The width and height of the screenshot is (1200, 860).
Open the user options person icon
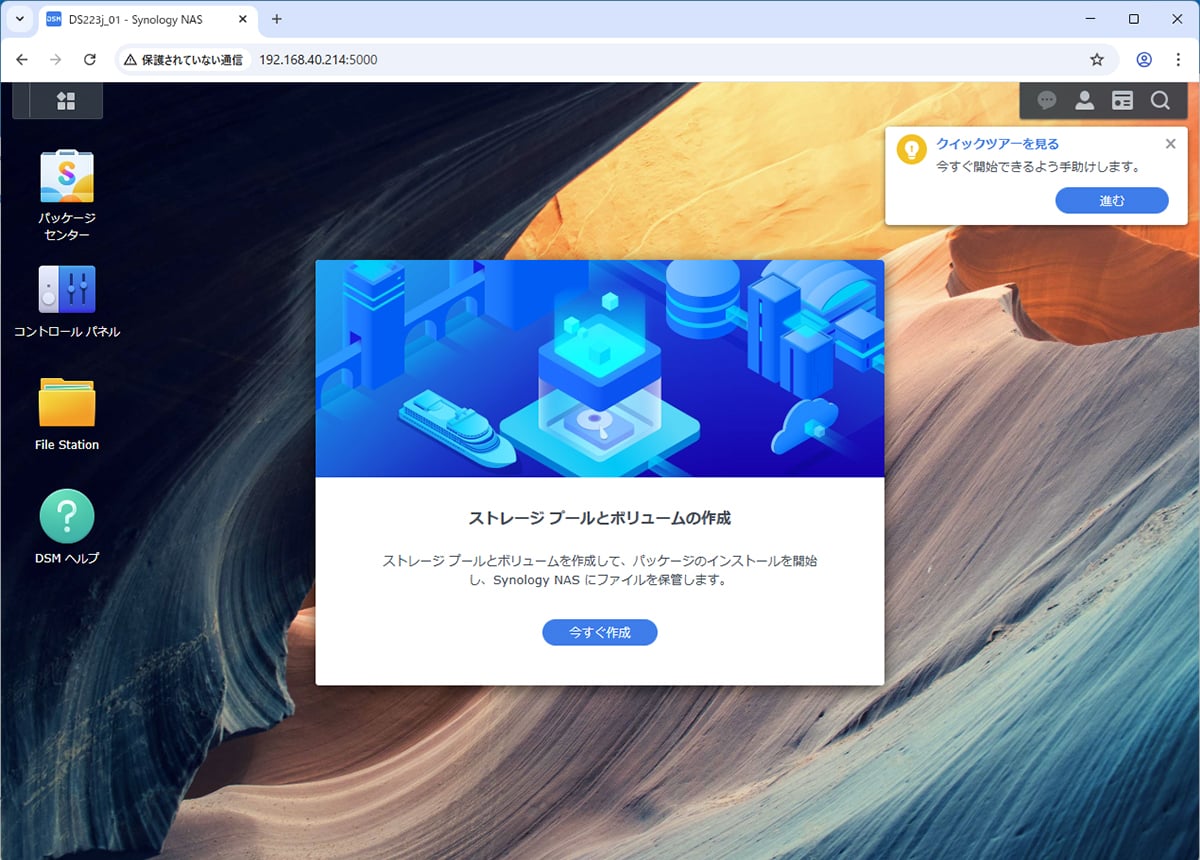1084,100
